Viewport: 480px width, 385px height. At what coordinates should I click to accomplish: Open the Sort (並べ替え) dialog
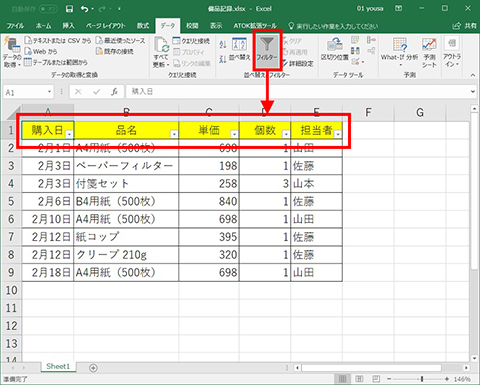[x=239, y=49]
